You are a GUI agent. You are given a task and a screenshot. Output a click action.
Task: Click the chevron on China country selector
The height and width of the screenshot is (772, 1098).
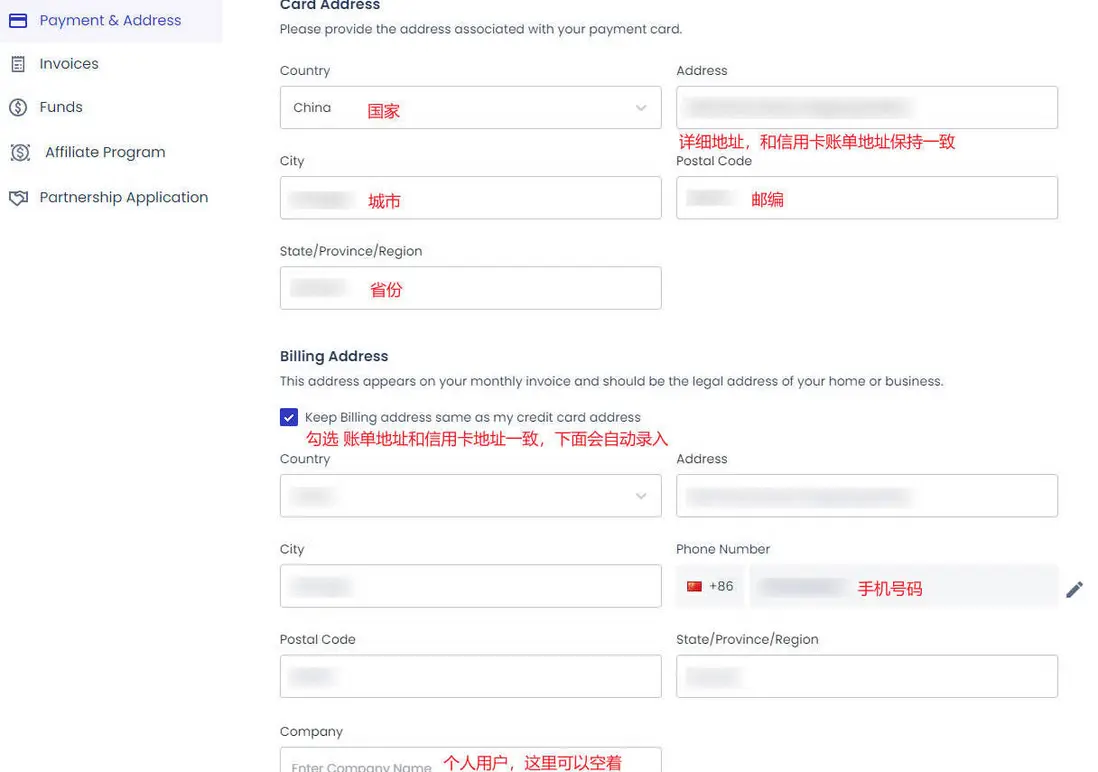(x=641, y=107)
